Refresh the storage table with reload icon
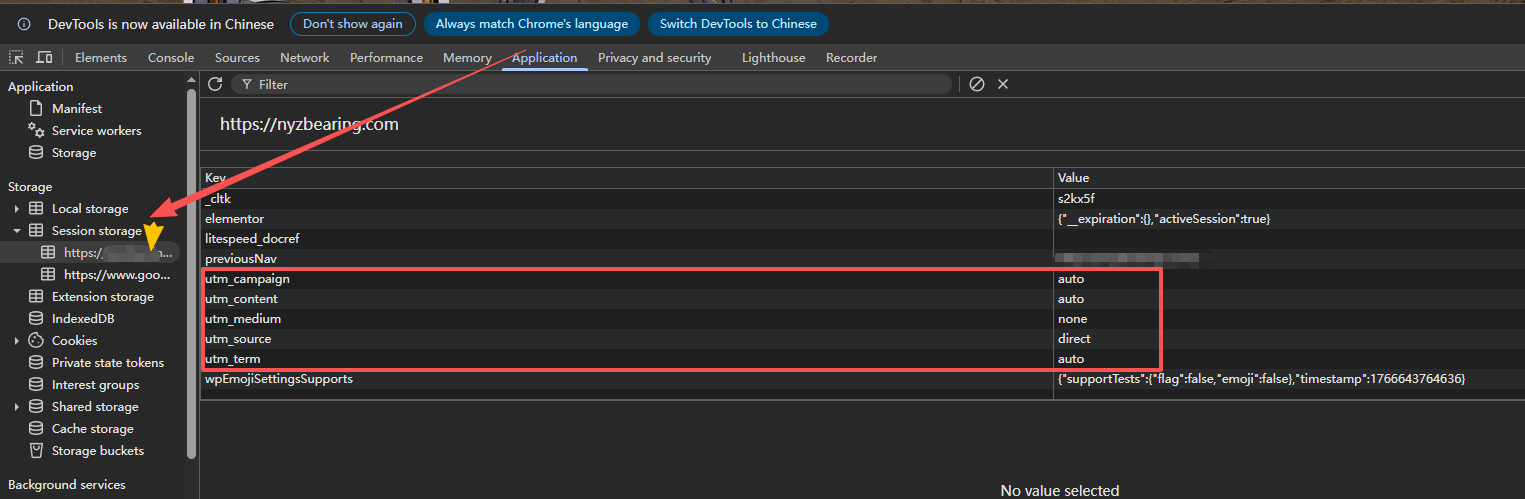The height and width of the screenshot is (499, 1525). pyautogui.click(x=214, y=84)
